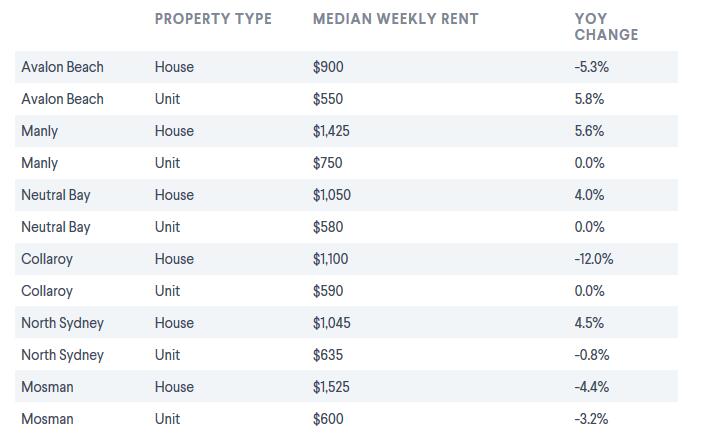Select the Manly Unit row name
701x437 pixels.
tap(40, 163)
